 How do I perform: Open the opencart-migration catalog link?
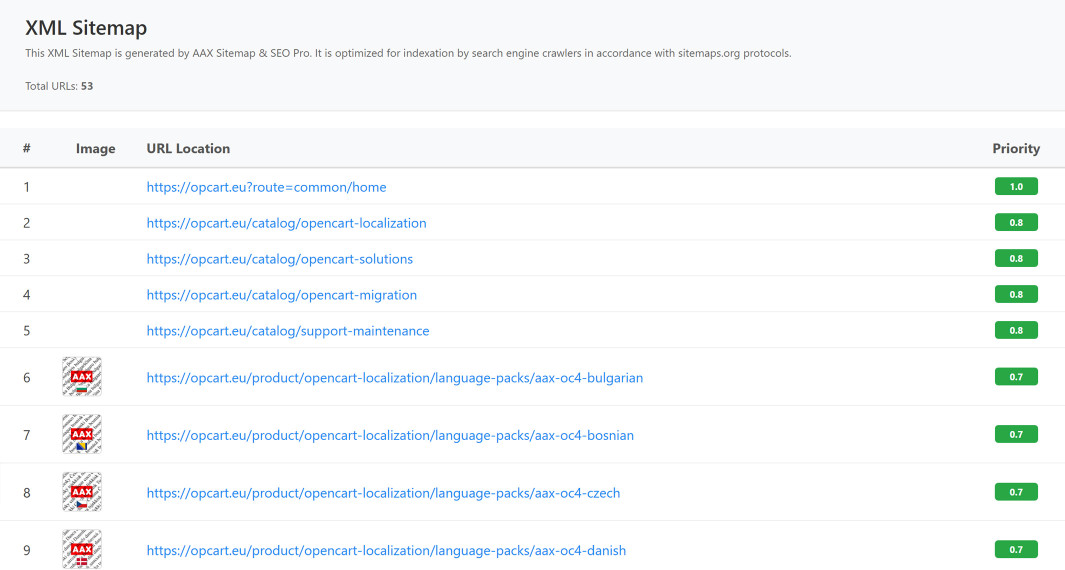click(x=281, y=295)
